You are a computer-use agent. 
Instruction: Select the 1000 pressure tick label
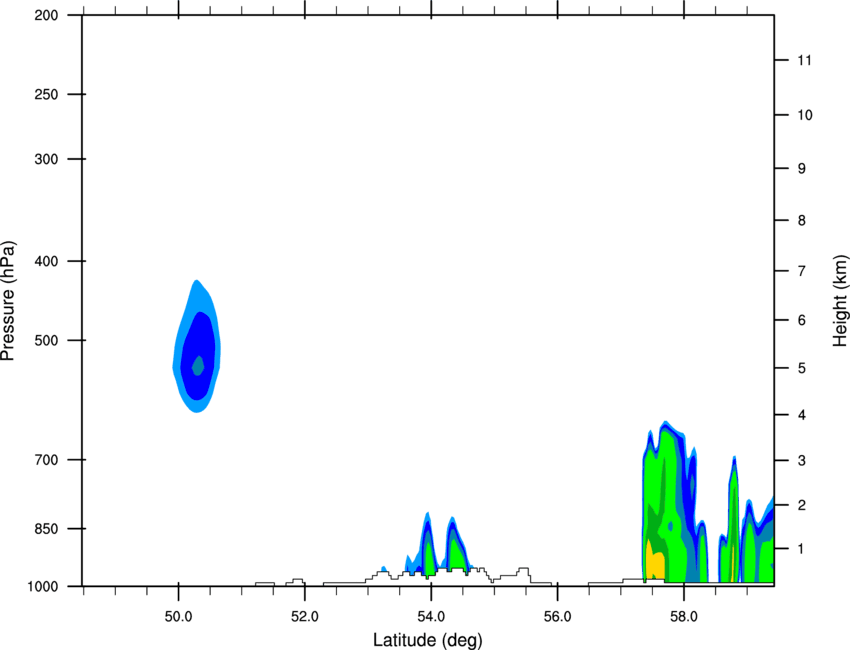42,587
